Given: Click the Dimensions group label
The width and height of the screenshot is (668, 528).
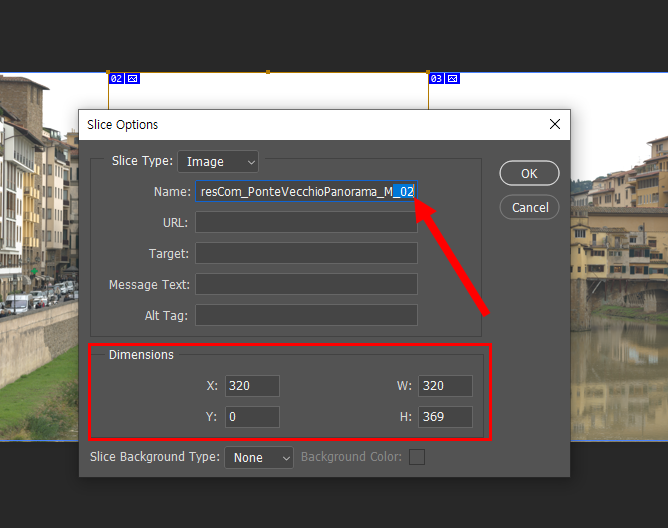Looking at the screenshot, I should pyautogui.click(x=141, y=355).
